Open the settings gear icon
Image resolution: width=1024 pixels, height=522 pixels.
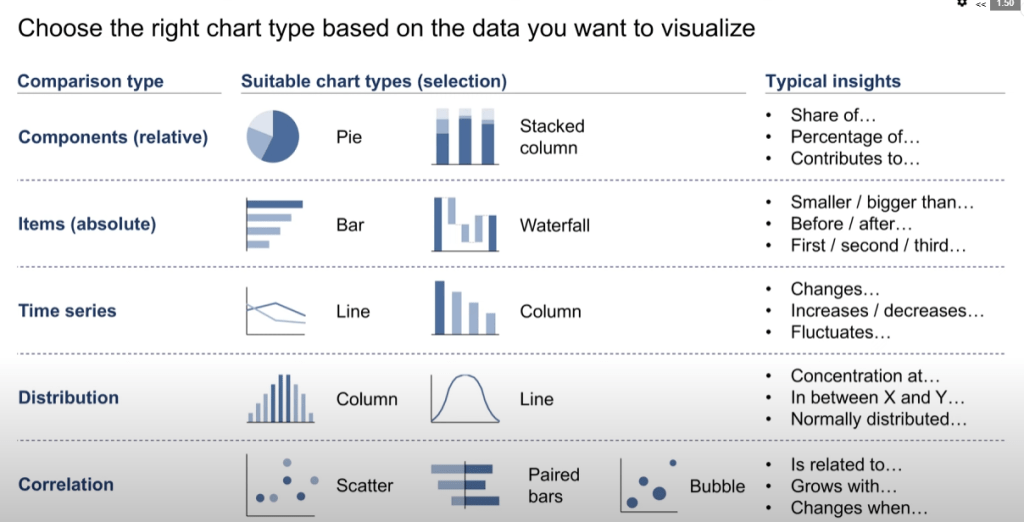[x=962, y=4]
